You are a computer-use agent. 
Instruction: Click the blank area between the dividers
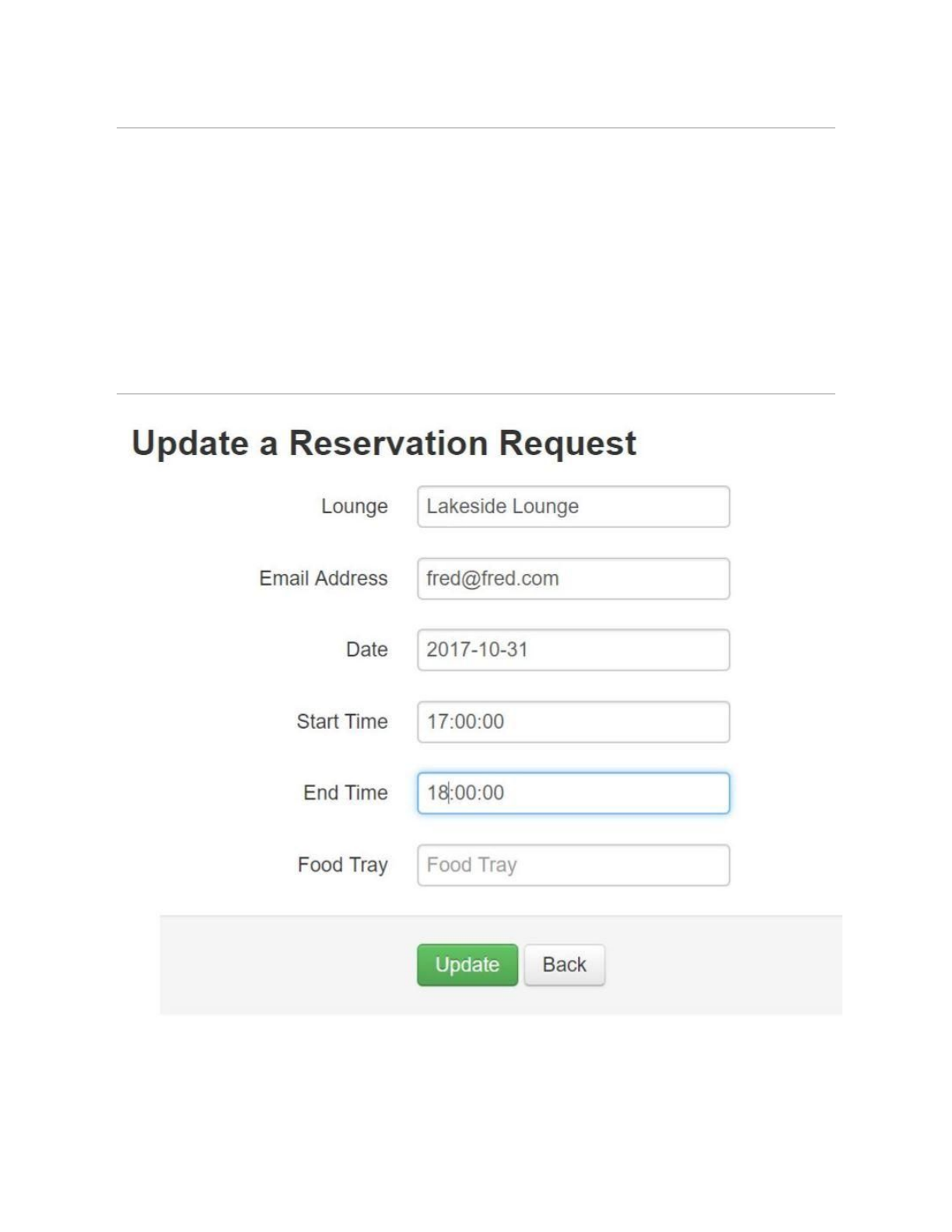point(475,261)
